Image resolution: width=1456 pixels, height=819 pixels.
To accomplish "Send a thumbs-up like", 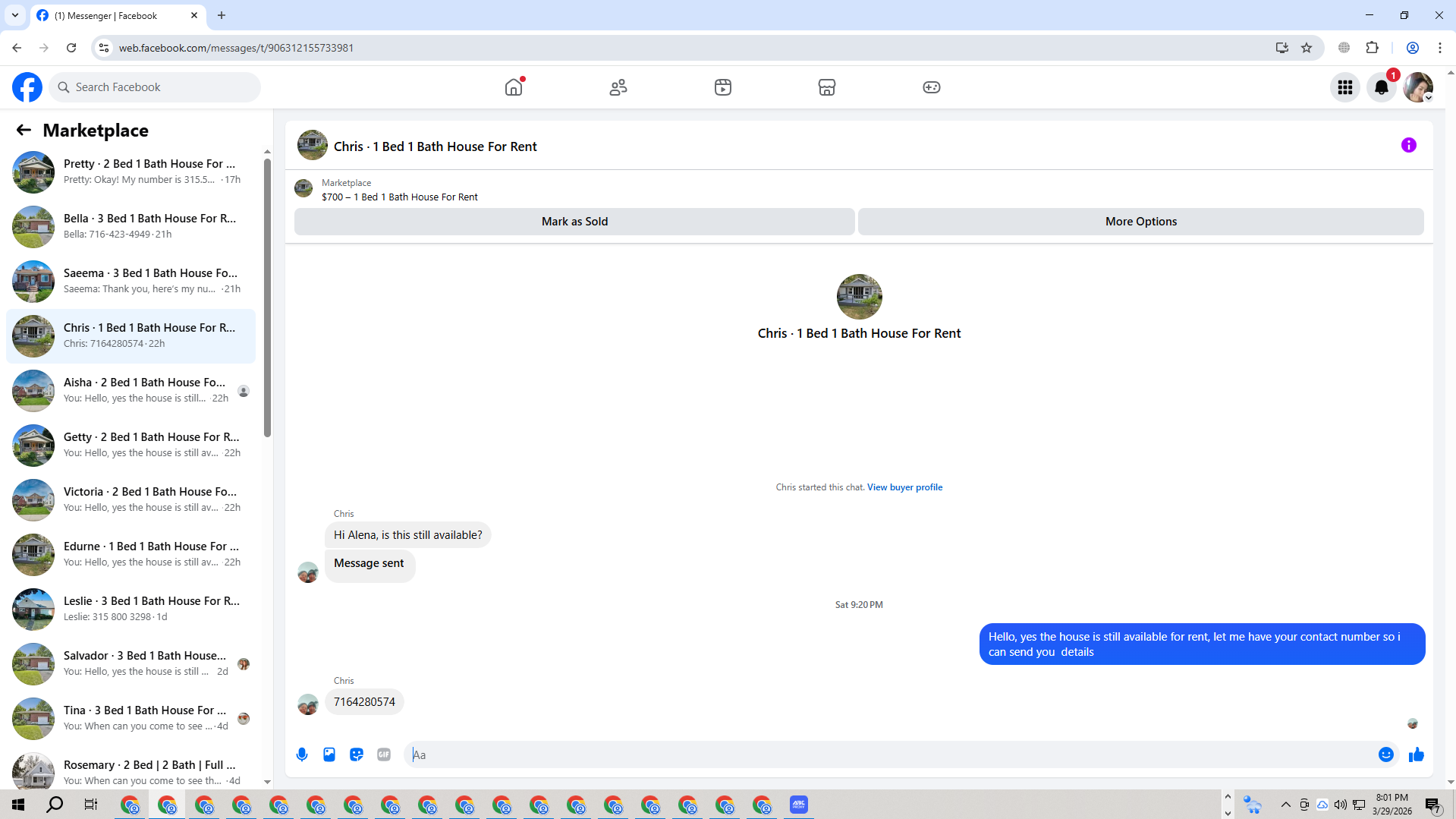I will tap(1417, 754).
